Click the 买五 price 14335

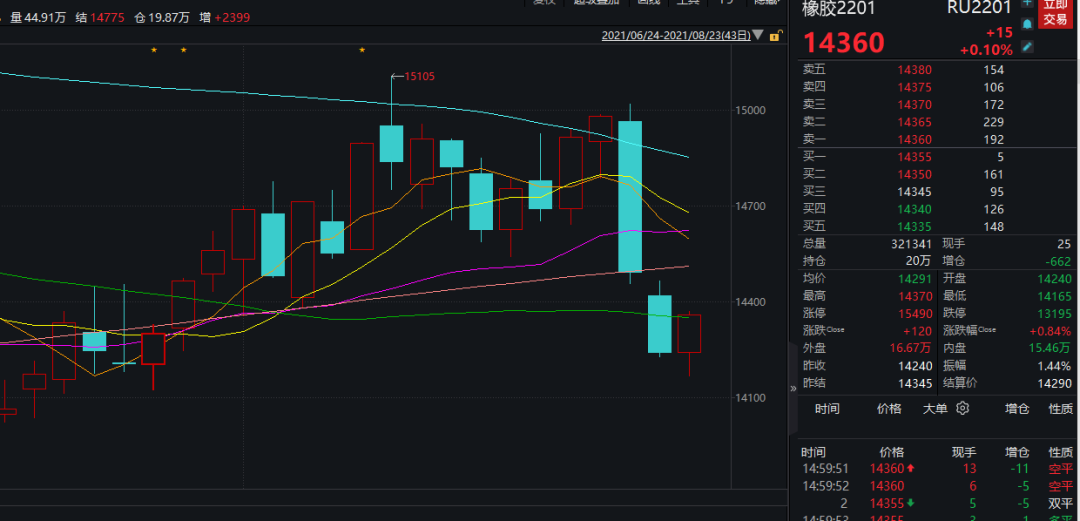915,227
